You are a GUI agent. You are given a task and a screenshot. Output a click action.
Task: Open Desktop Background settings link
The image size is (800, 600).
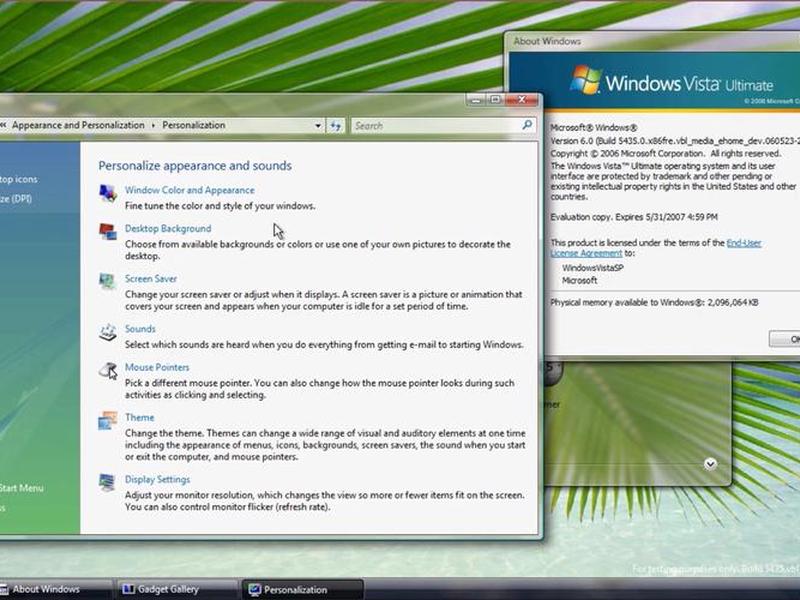[x=168, y=229]
